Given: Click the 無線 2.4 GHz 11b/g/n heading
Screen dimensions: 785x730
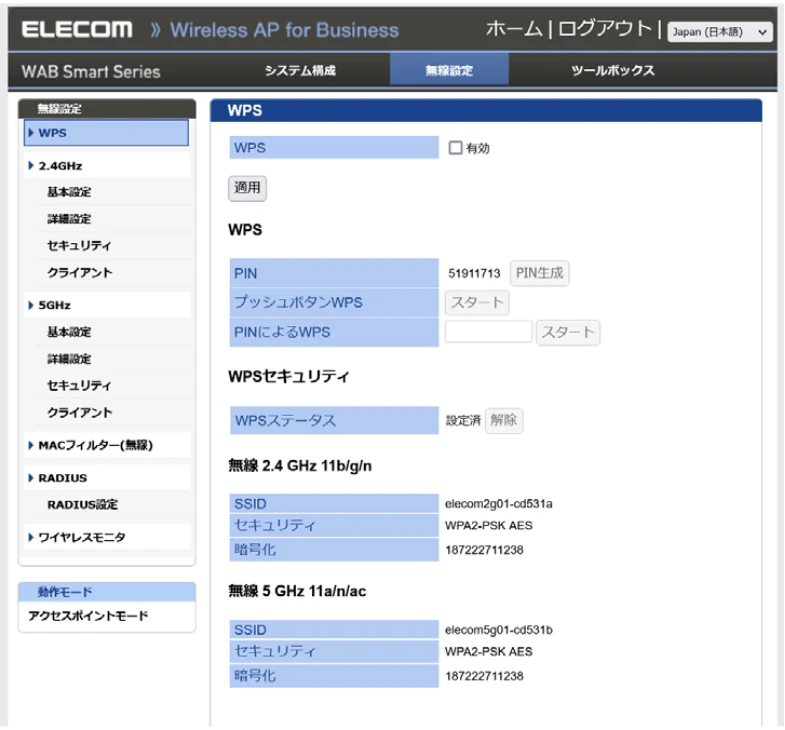Looking at the screenshot, I should click(300, 466).
